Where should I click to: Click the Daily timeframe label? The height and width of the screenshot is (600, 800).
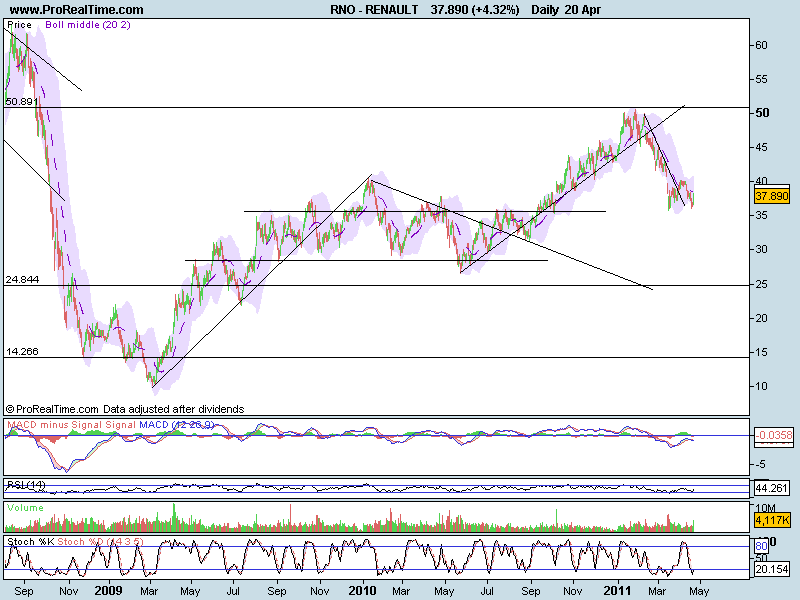click(x=545, y=10)
